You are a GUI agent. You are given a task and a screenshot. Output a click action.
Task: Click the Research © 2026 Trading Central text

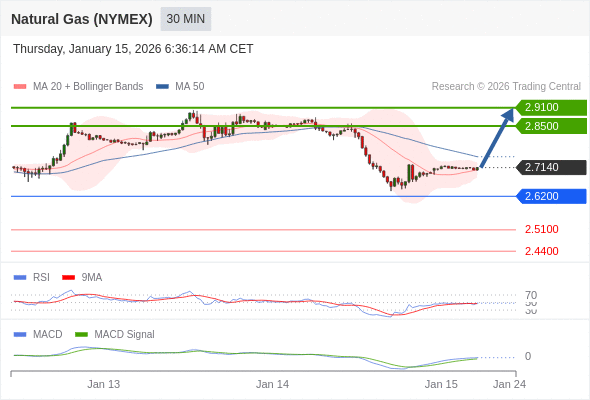pos(506,87)
